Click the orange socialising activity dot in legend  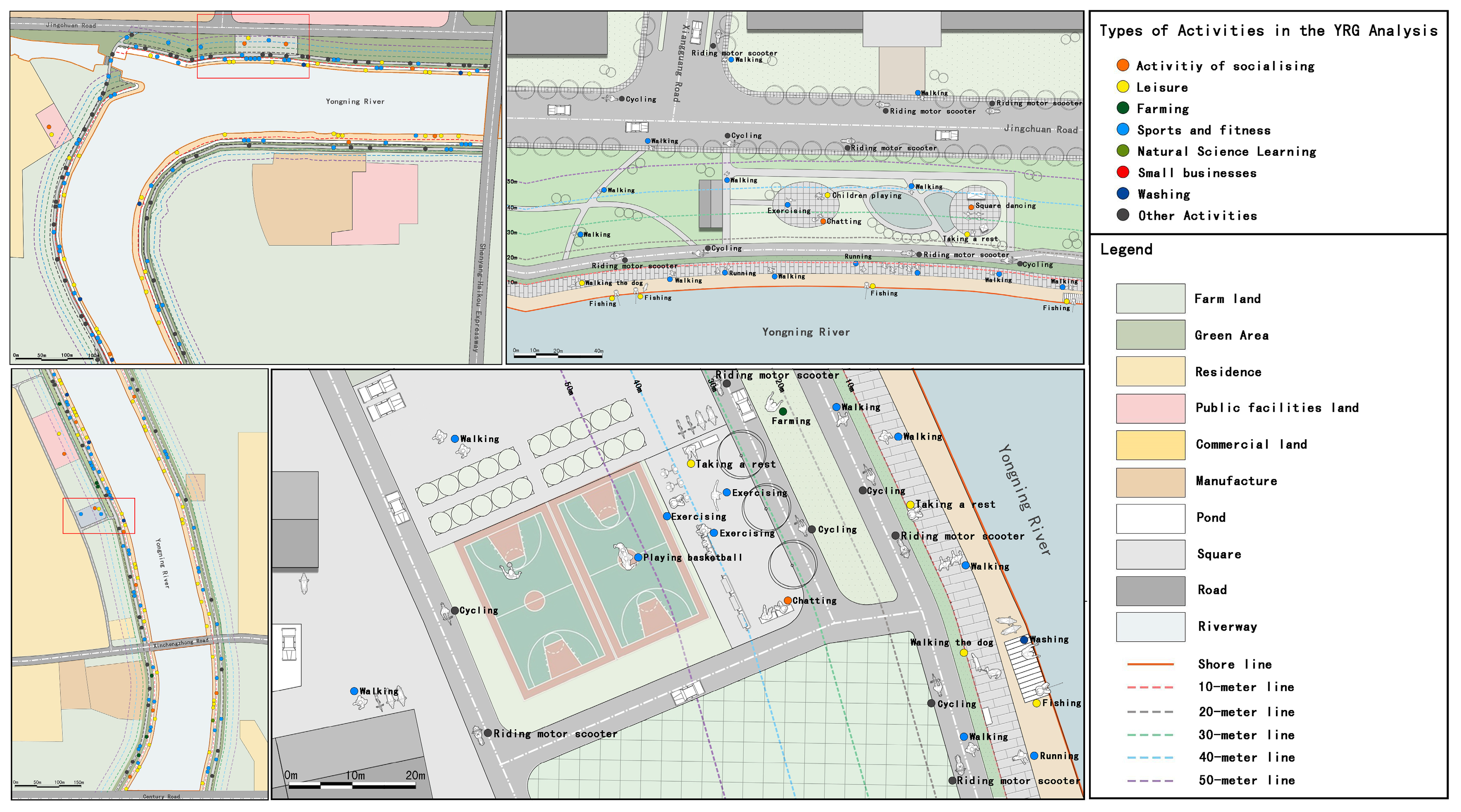[x=1122, y=65]
